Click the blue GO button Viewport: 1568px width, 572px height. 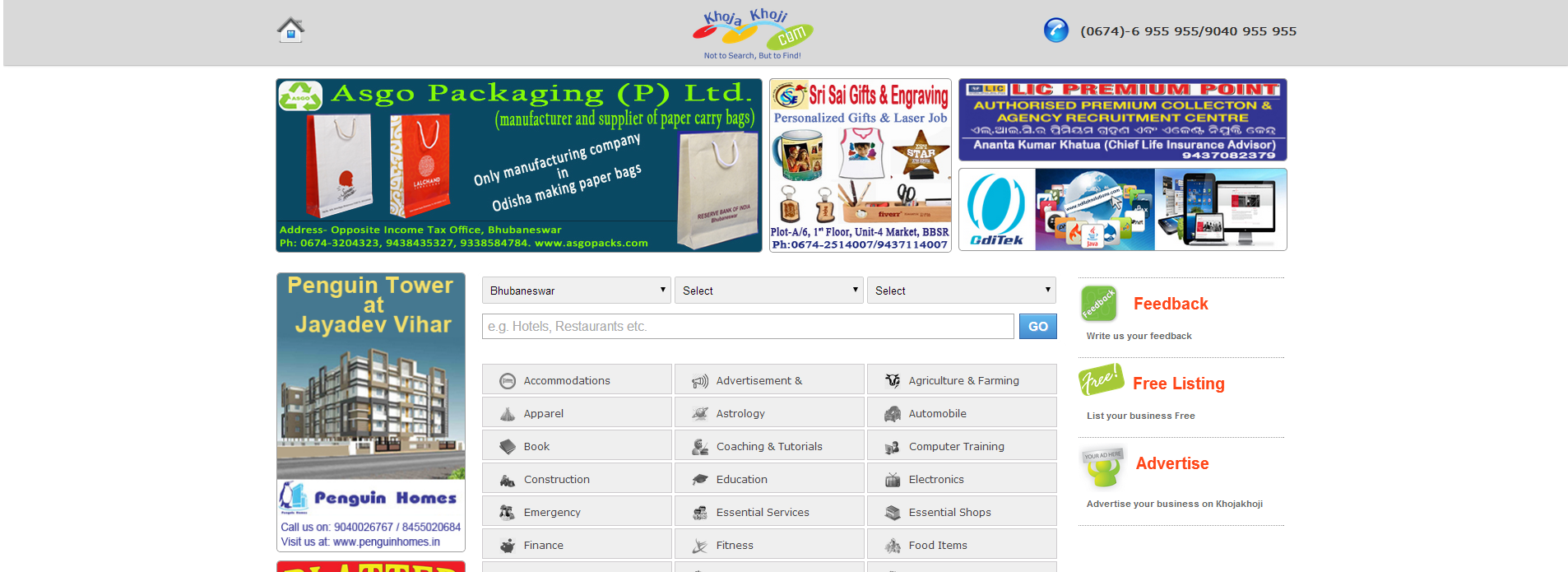(1038, 327)
